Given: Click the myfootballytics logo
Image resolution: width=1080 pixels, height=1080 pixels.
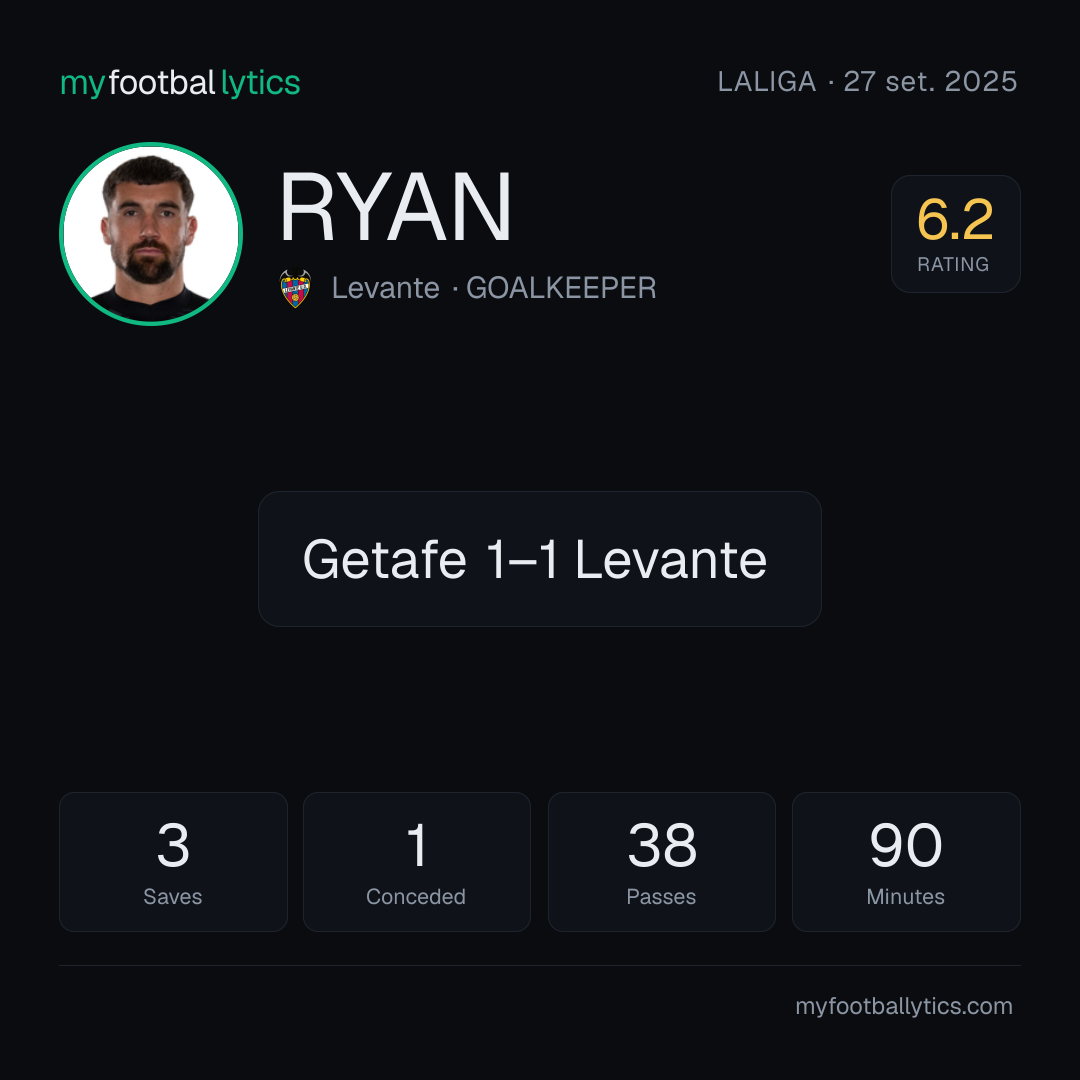Looking at the screenshot, I should (180, 83).
